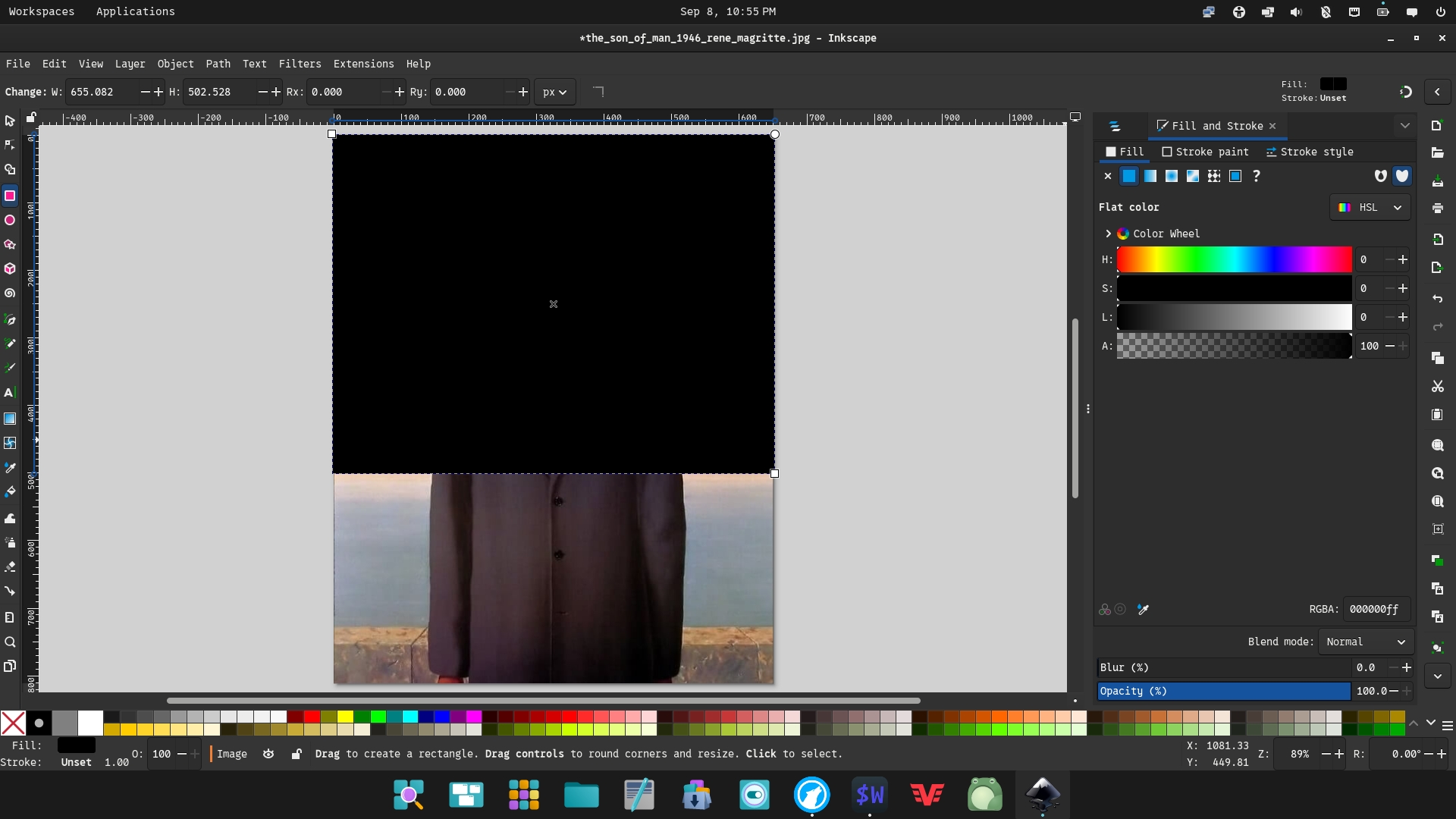Click the Opacity percentage bar

1224,691
